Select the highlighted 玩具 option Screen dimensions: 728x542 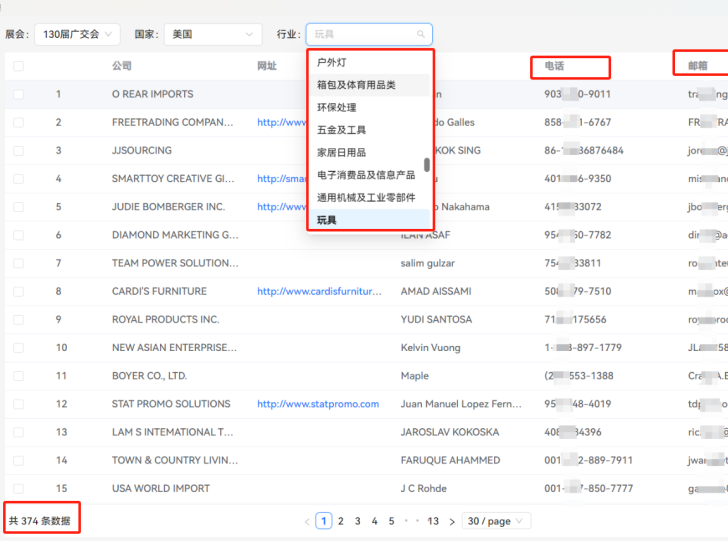coord(369,219)
